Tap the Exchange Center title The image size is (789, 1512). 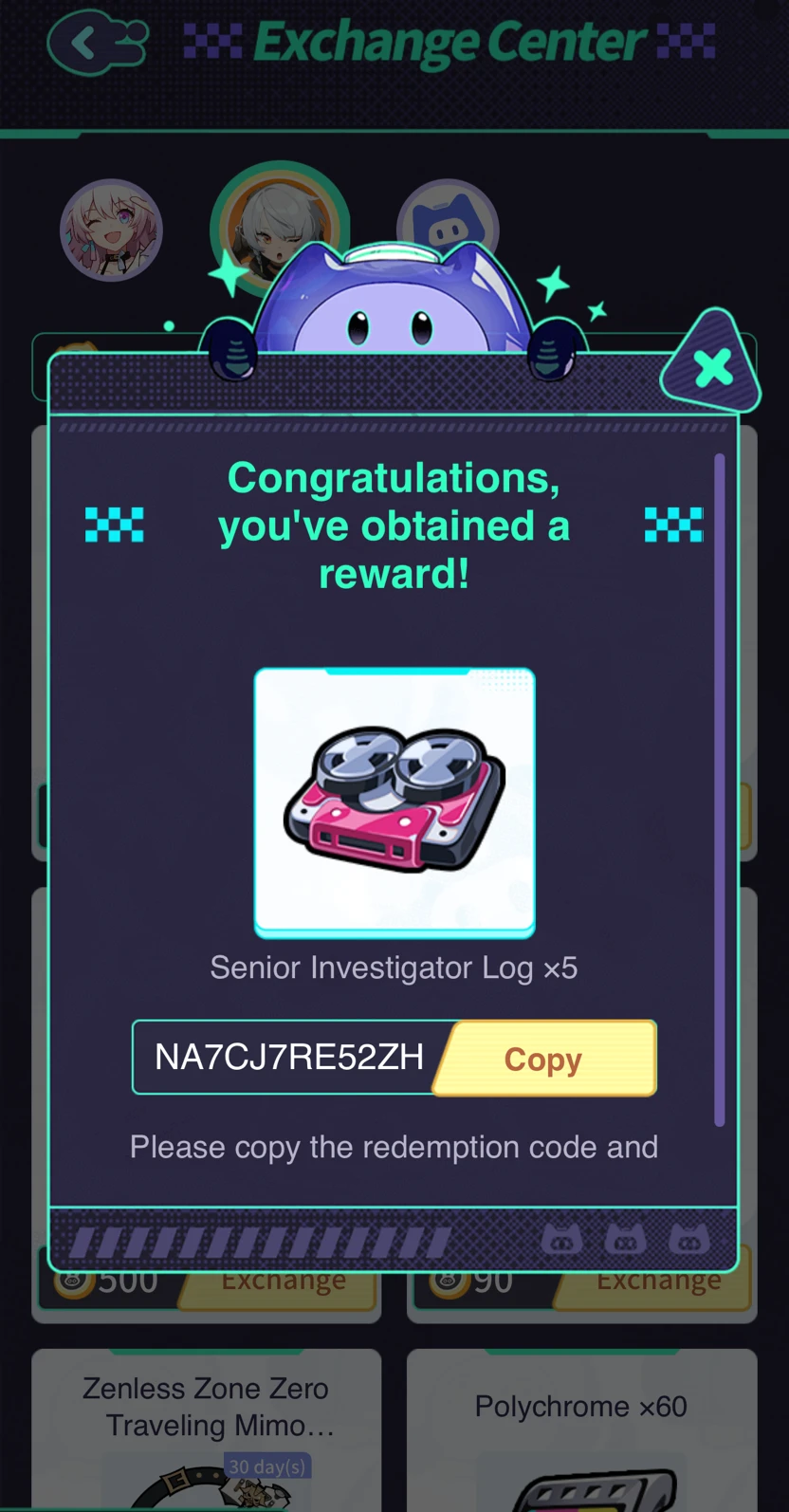450,44
